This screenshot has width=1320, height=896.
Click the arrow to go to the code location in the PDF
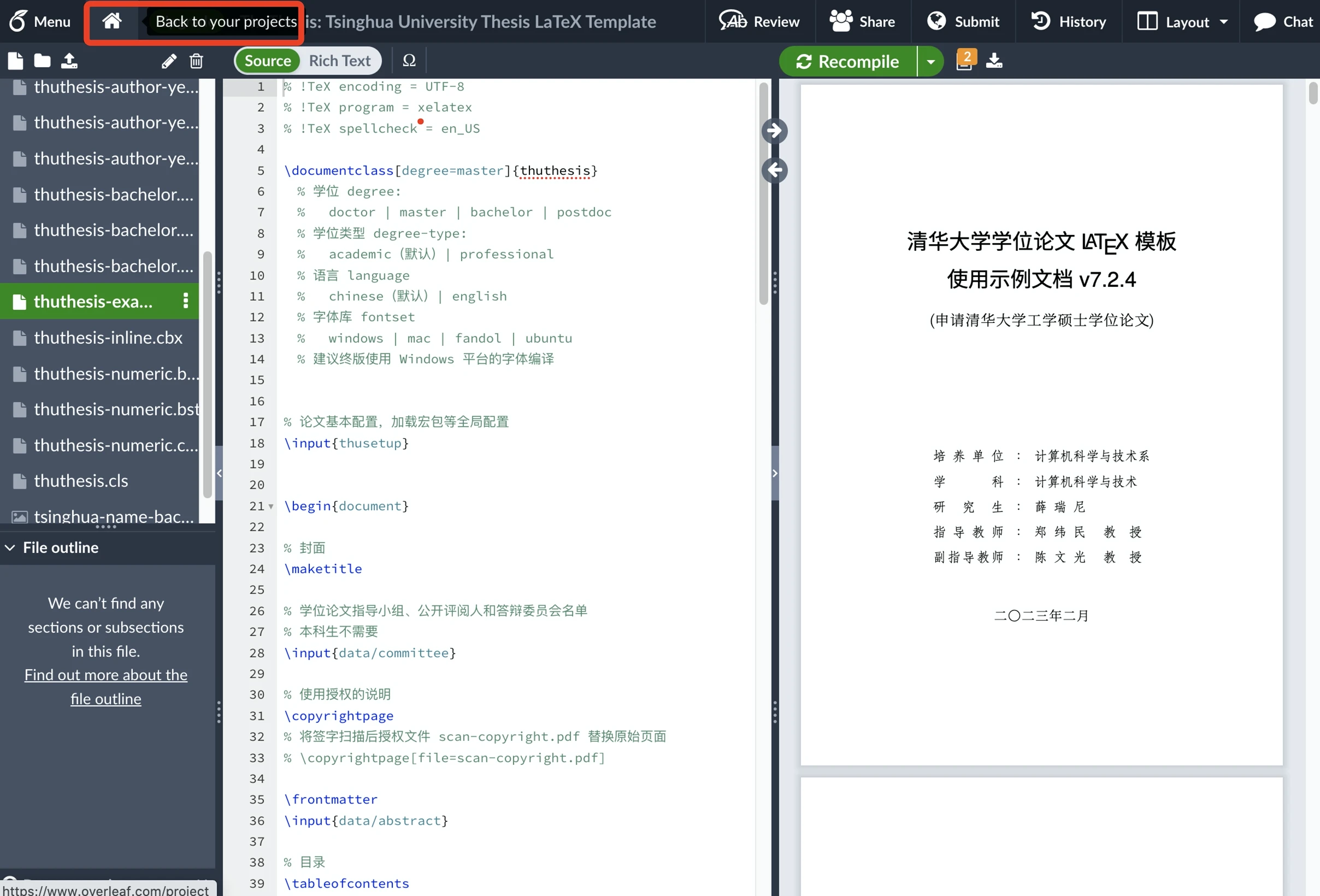(774, 131)
